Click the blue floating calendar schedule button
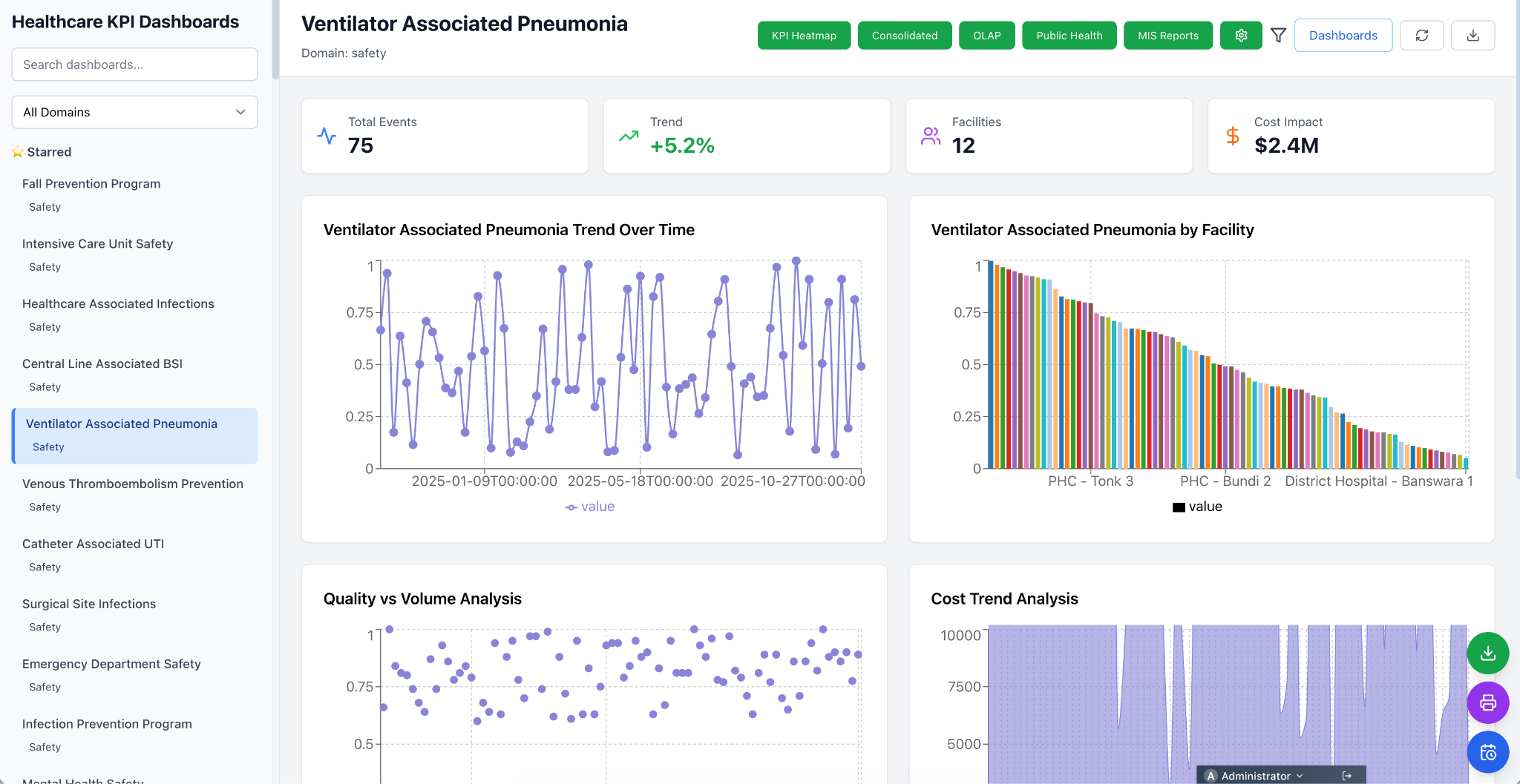Screen dimensions: 1520x784 pyautogui.click(x=1488, y=752)
